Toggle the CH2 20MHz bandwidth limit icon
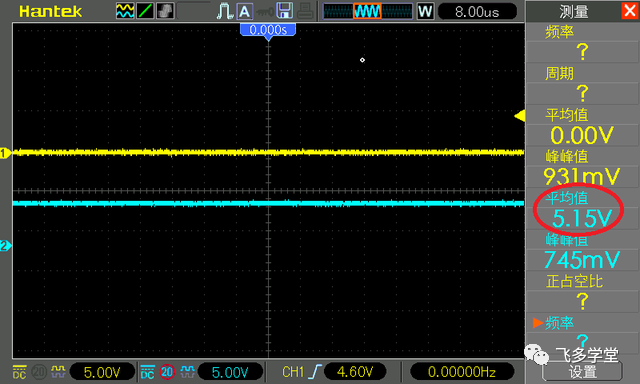640x384 pixels. pyautogui.click(x=167, y=372)
